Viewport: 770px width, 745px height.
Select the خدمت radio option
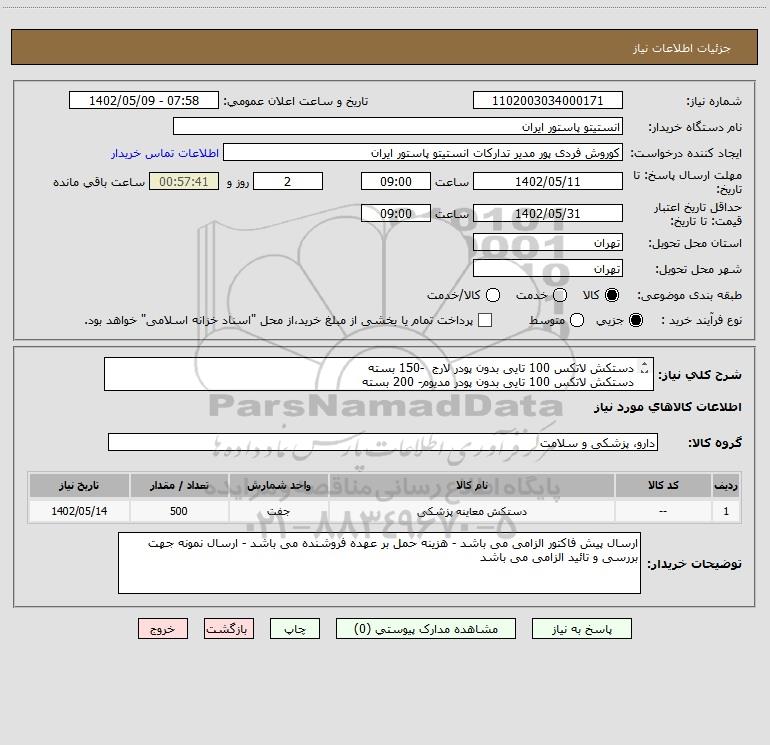click(x=560, y=295)
